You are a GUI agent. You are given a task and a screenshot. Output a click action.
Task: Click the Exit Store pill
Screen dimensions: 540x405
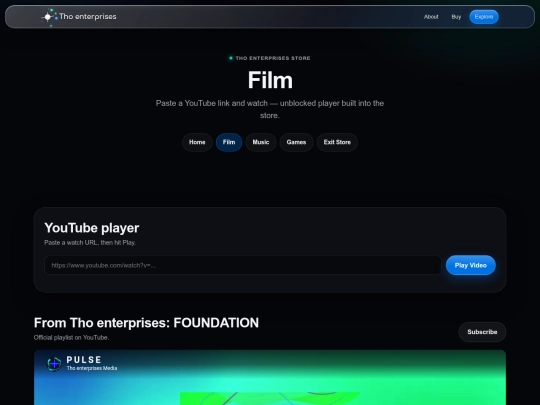click(337, 142)
